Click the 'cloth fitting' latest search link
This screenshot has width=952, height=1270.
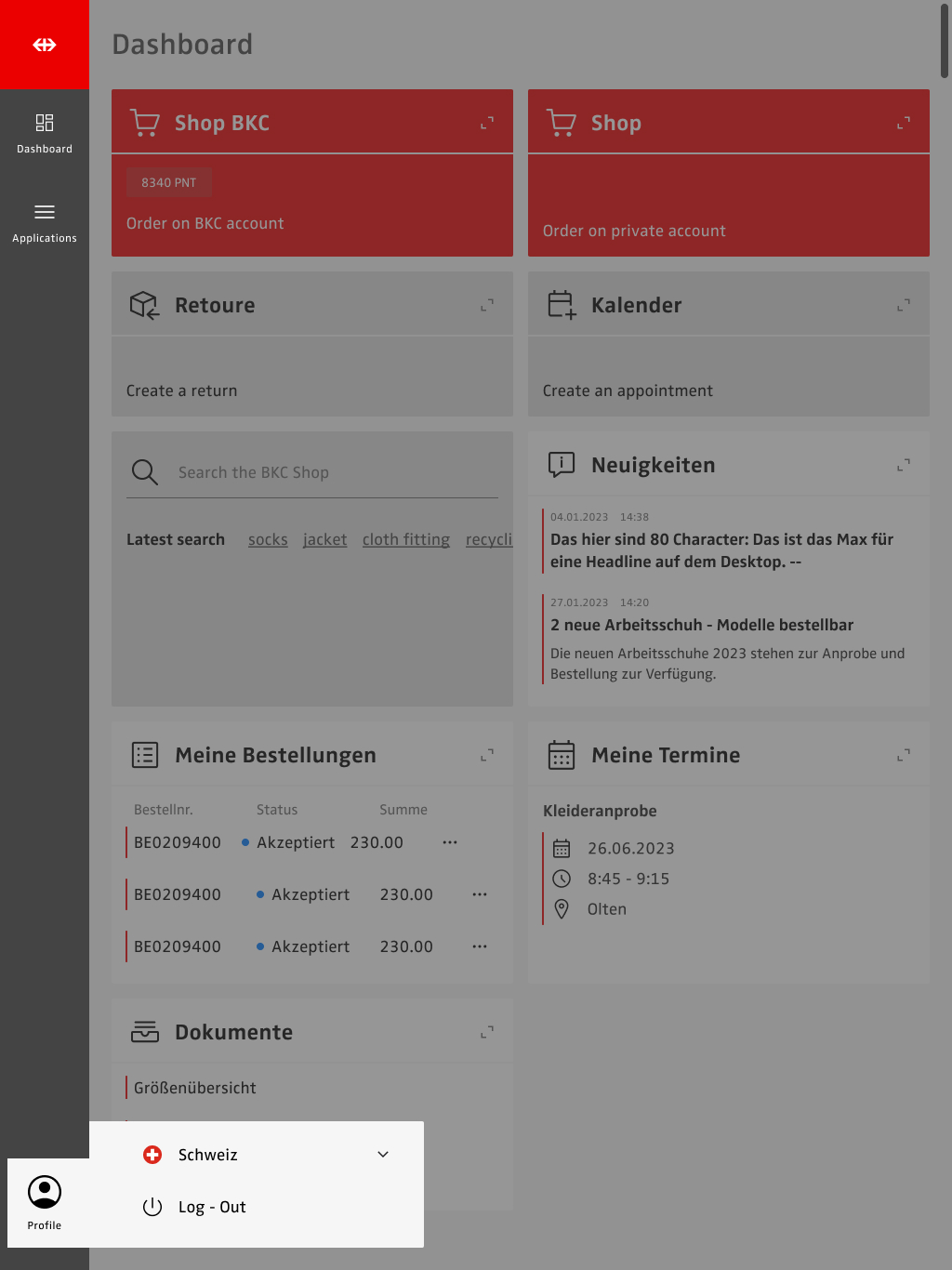406,539
